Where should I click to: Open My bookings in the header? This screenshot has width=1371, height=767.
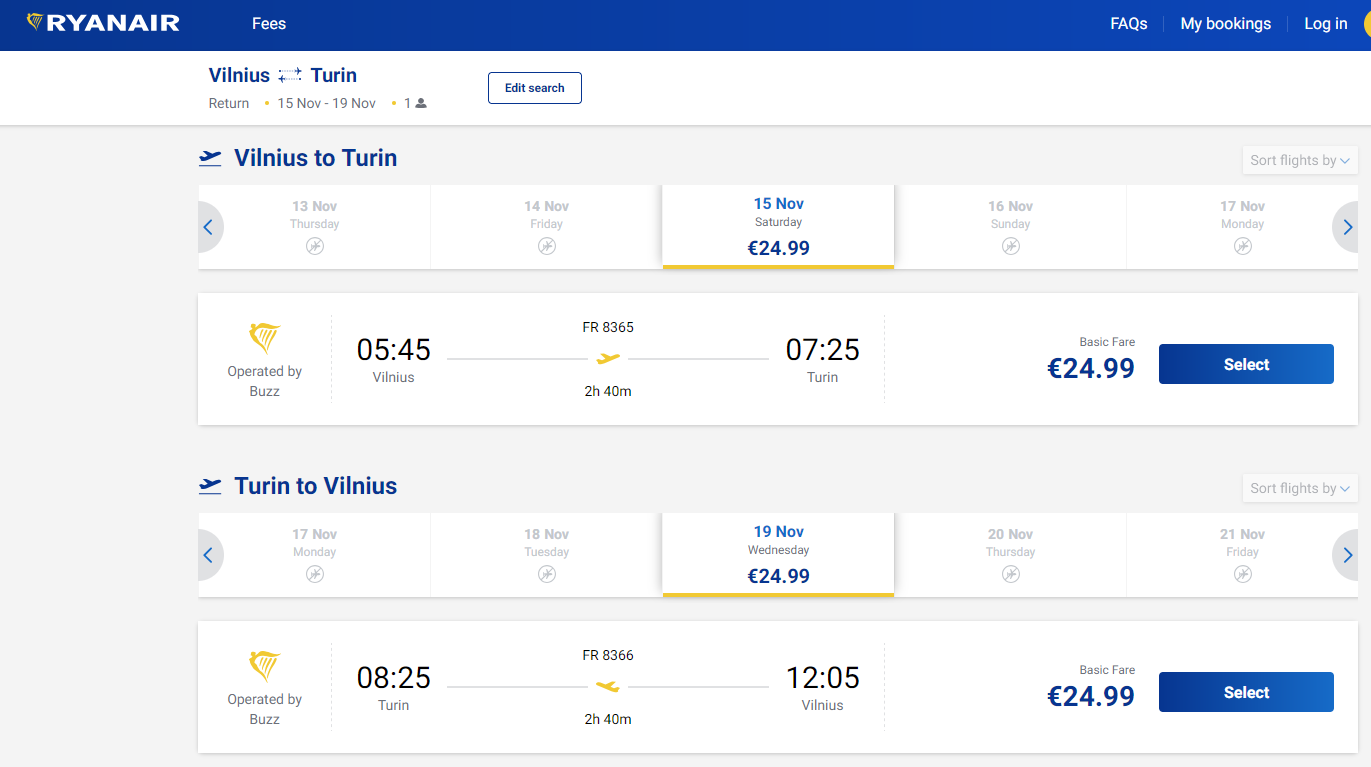pos(1225,24)
